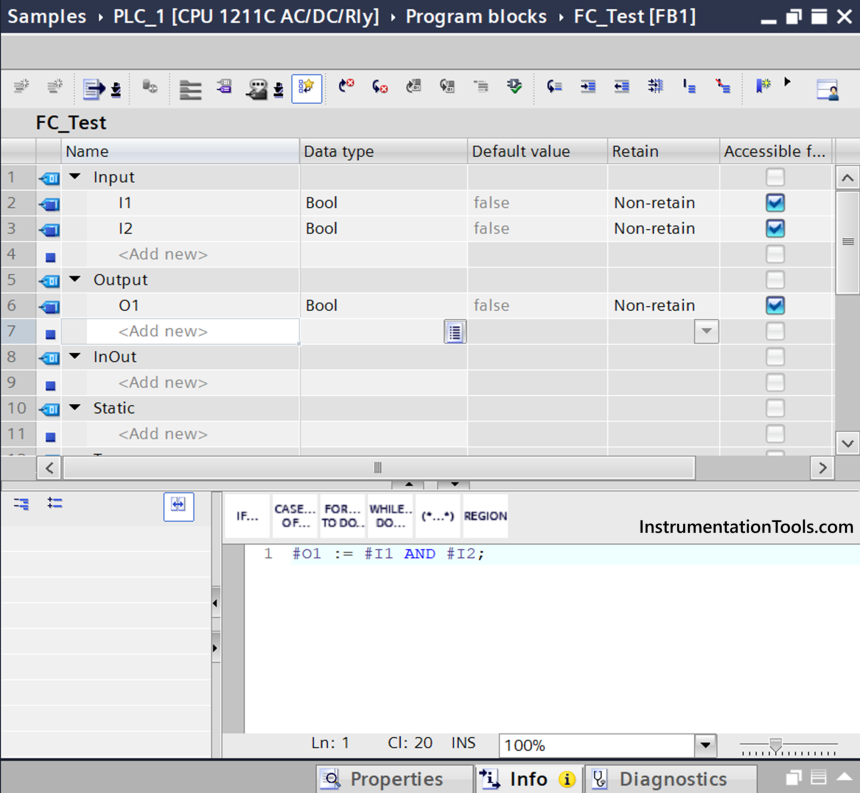Collapse the Input section
The width and height of the screenshot is (860, 793).
click(x=75, y=177)
